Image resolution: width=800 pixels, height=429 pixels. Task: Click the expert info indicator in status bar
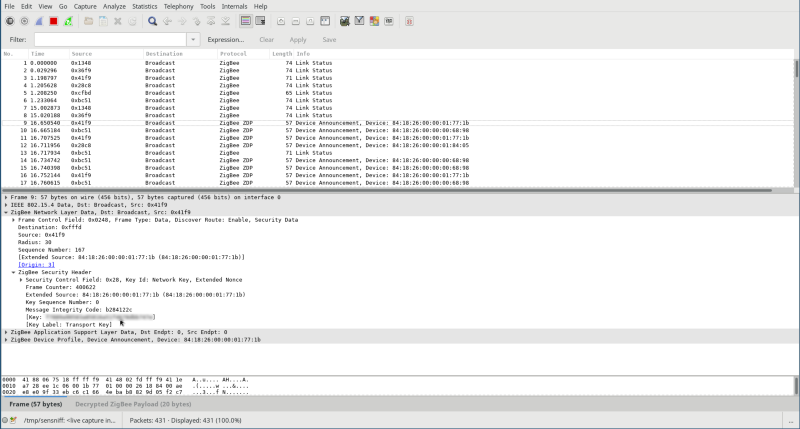[x=5, y=420]
